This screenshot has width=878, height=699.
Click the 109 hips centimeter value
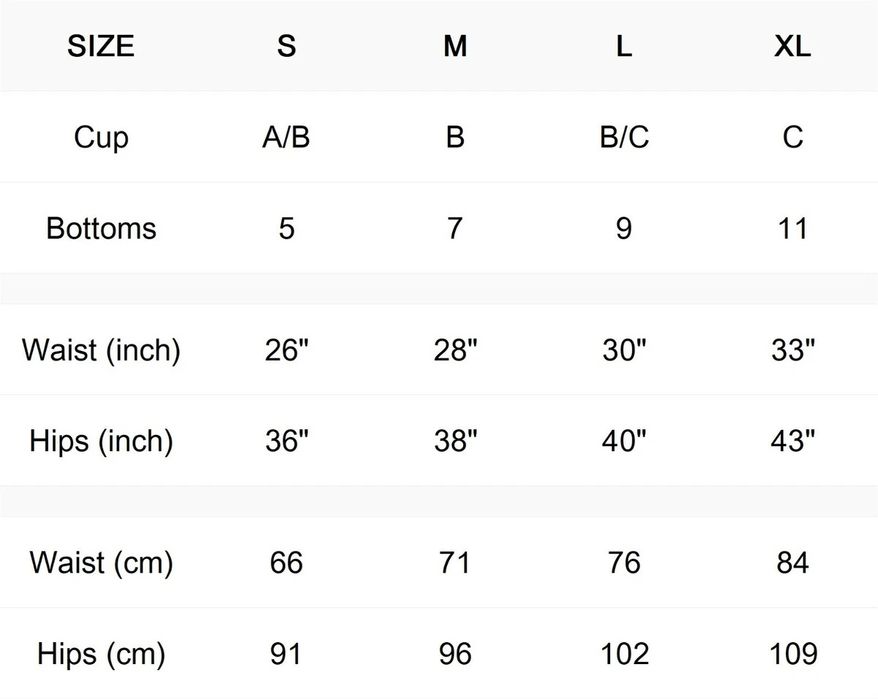tap(792, 654)
